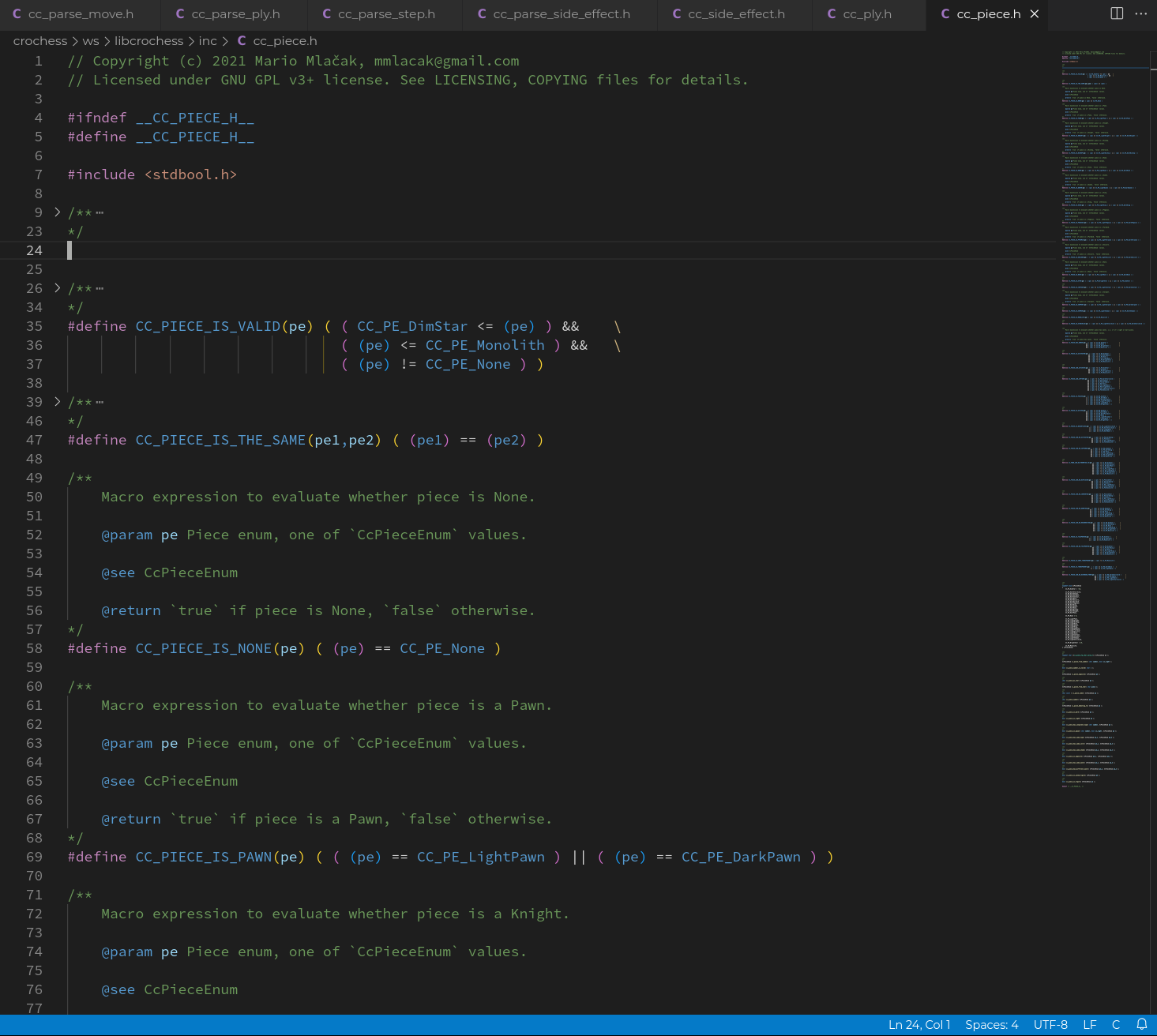Click Ln 24, Col 1 to go to line
The image size is (1157, 1036).
pos(919,1024)
